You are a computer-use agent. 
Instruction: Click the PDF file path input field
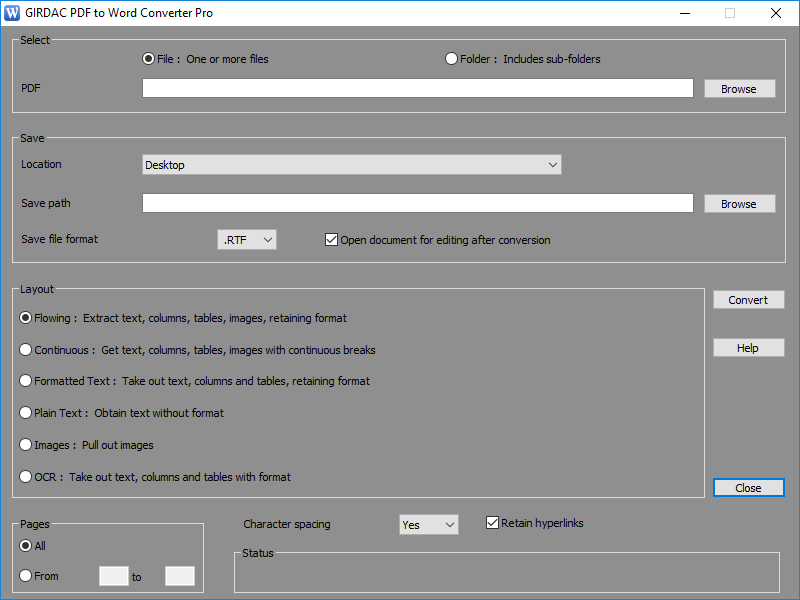(x=417, y=88)
